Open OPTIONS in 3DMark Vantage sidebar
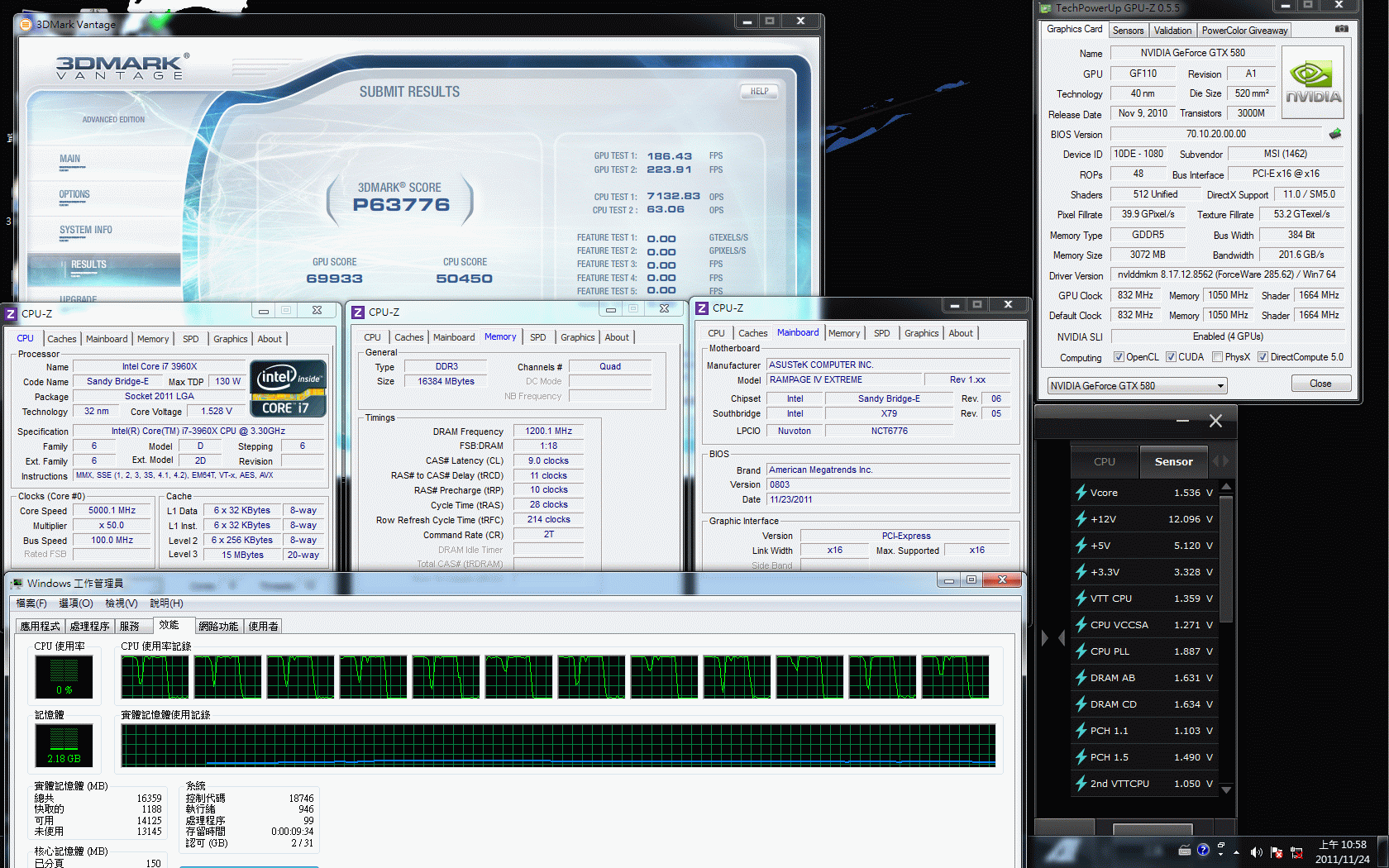1389x868 pixels. (x=74, y=194)
